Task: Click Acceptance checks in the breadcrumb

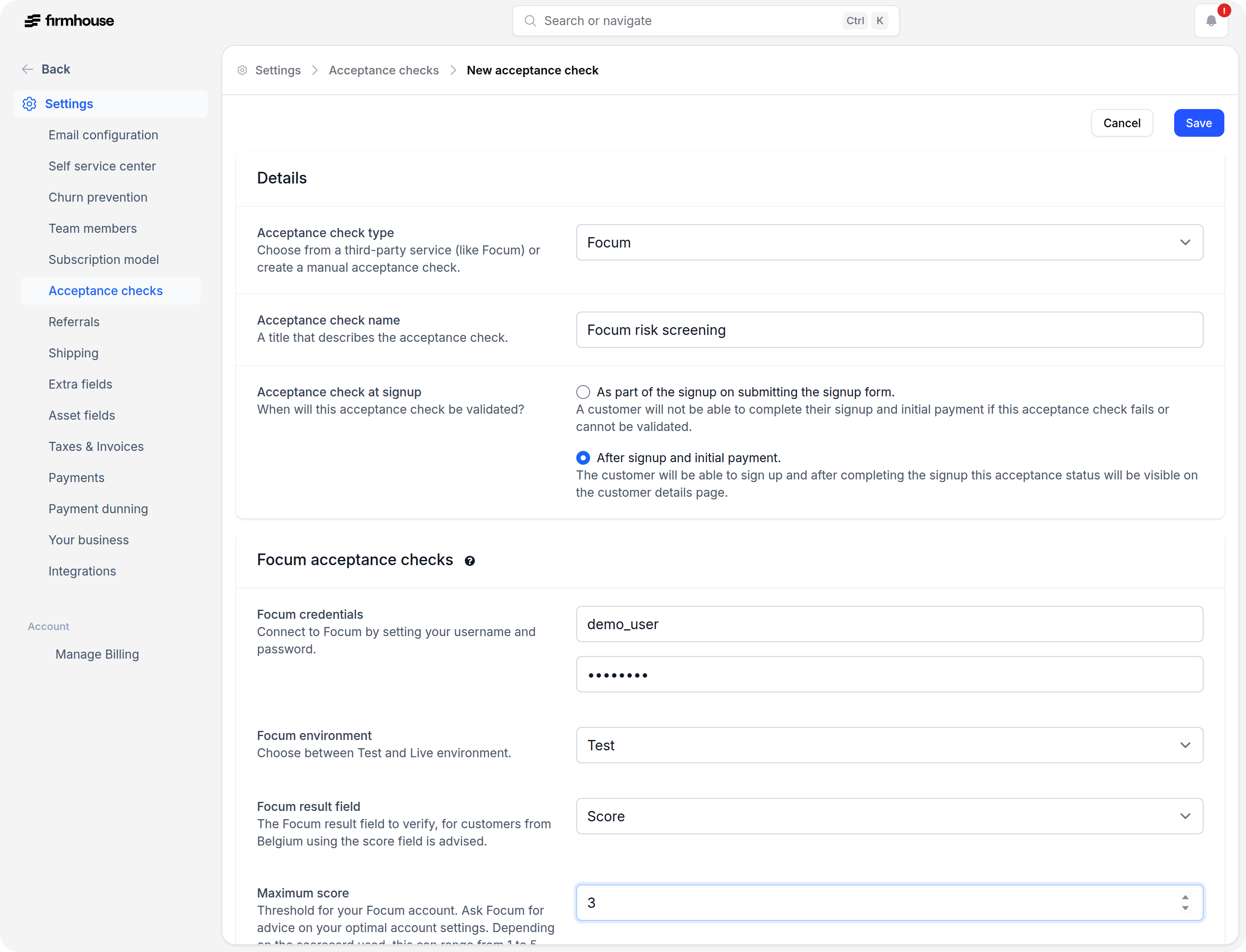Action: pyautogui.click(x=384, y=70)
